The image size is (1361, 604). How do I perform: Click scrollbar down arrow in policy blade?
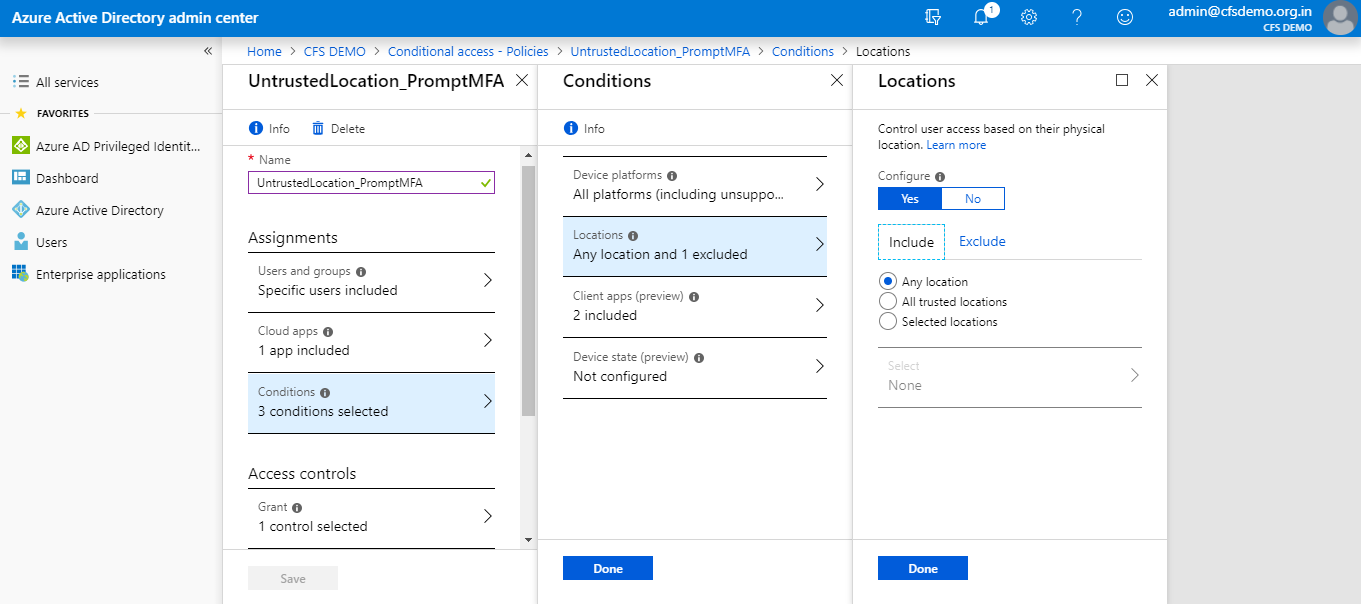[x=529, y=540]
